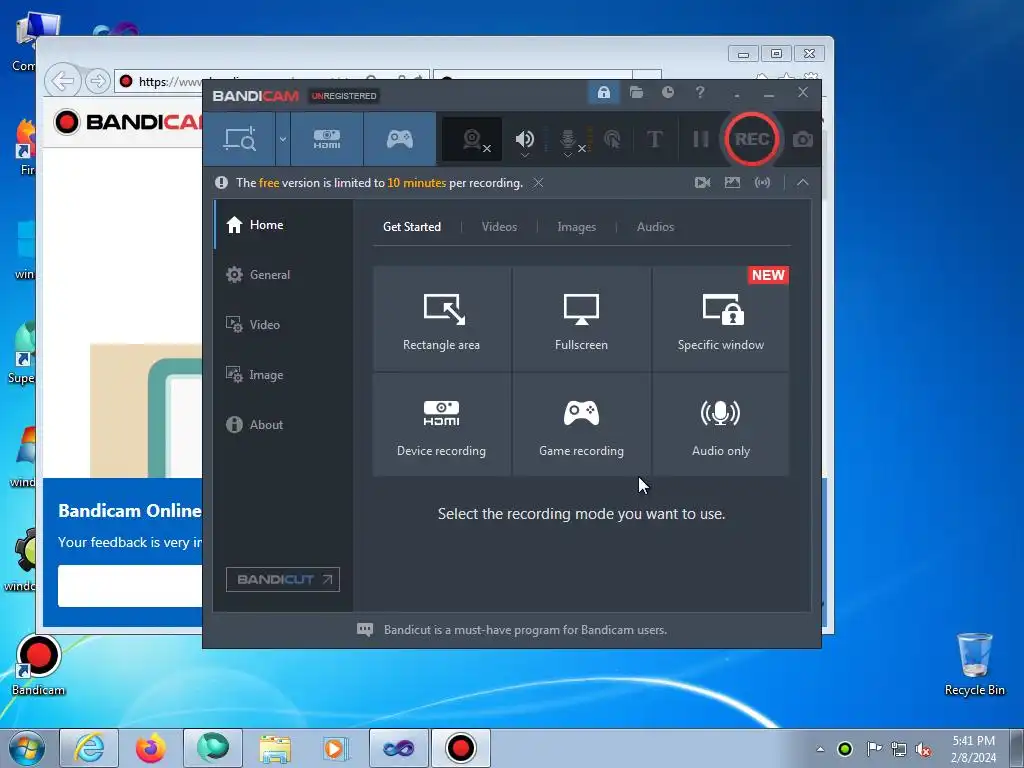Click the Bandicut must-have program message
Screen dimensions: 1024x768
[526, 630]
